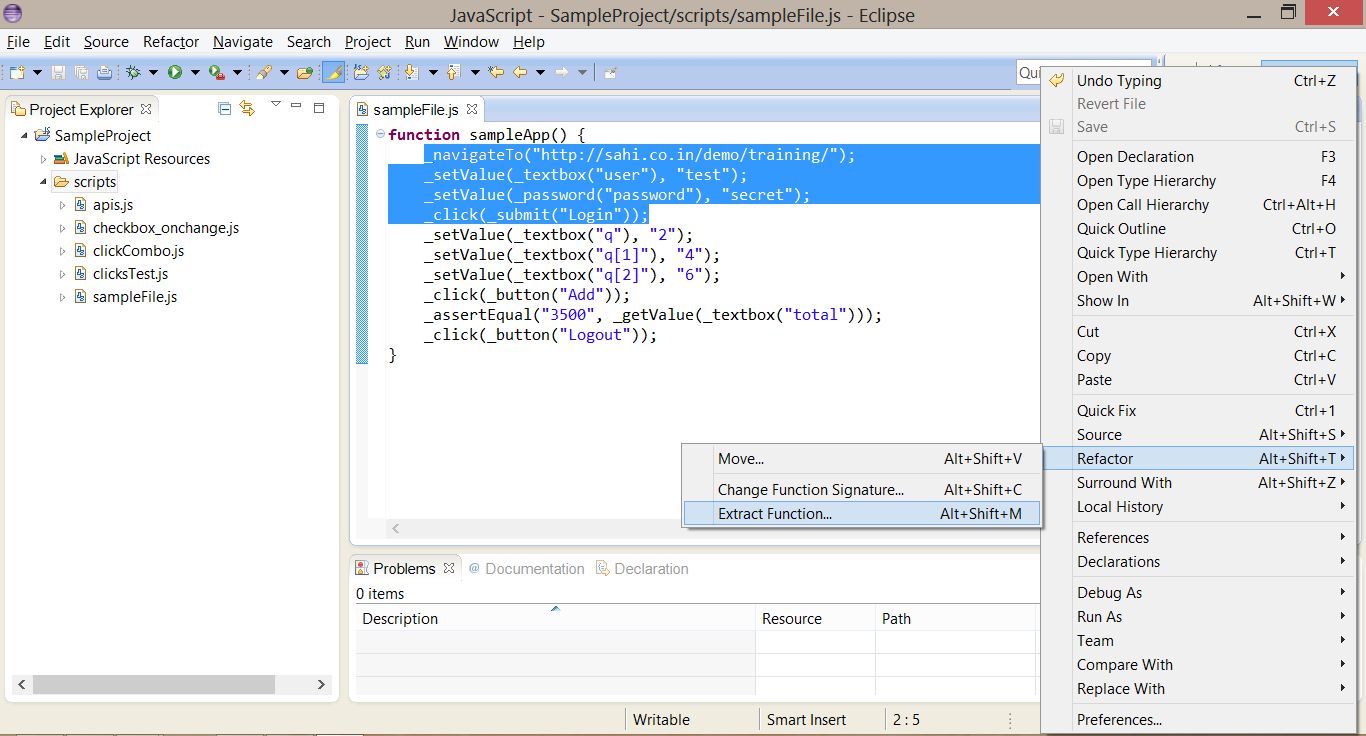Viewport: 1366px width, 736px height.
Task: Choose Open Declaration in context menu
Action: click(1135, 157)
